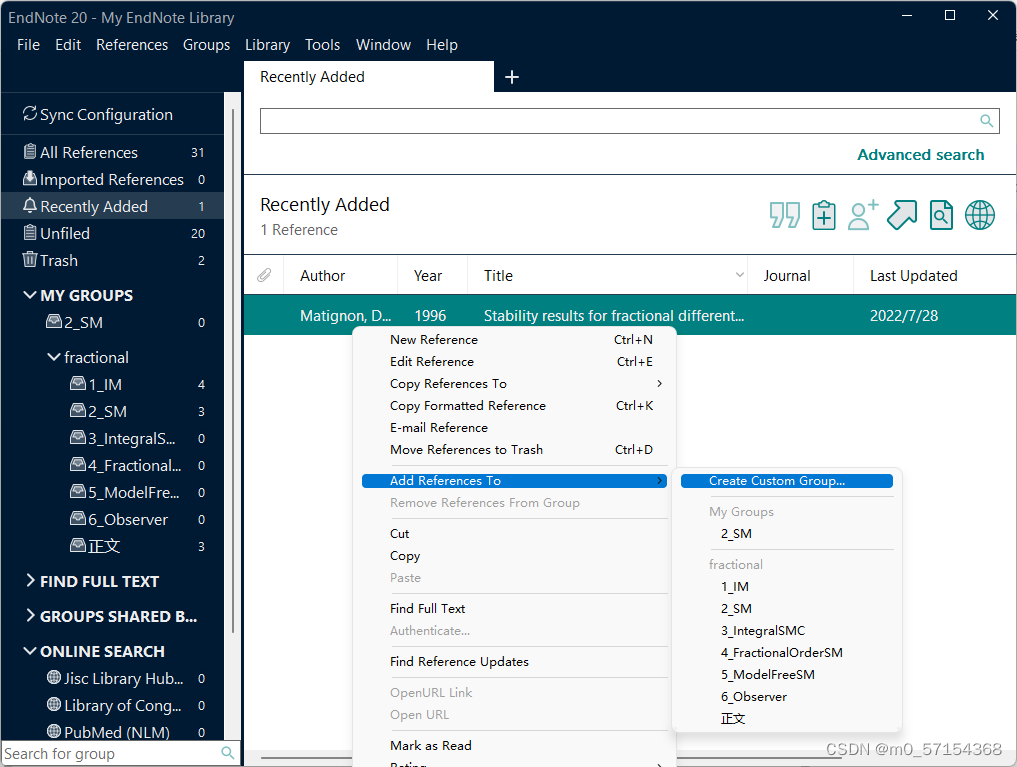Viewport: 1017px width, 767px height.
Task: Click the Imported References icon
Action: coord(30,178)
